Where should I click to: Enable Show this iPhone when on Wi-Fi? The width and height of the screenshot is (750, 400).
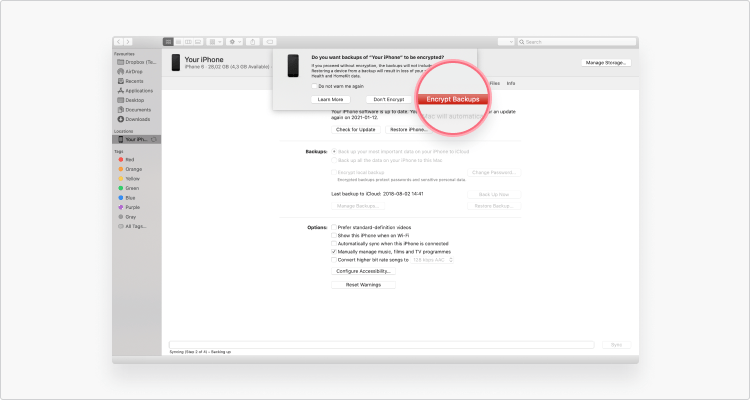pyautogui.click(x=334, y=236)
